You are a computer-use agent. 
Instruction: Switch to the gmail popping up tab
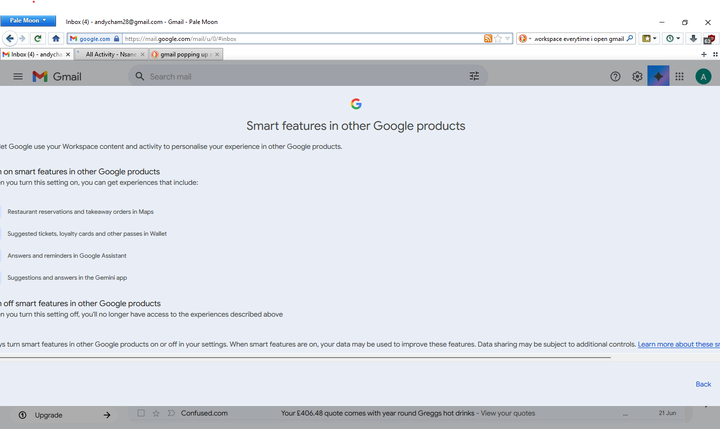point(184,54)
